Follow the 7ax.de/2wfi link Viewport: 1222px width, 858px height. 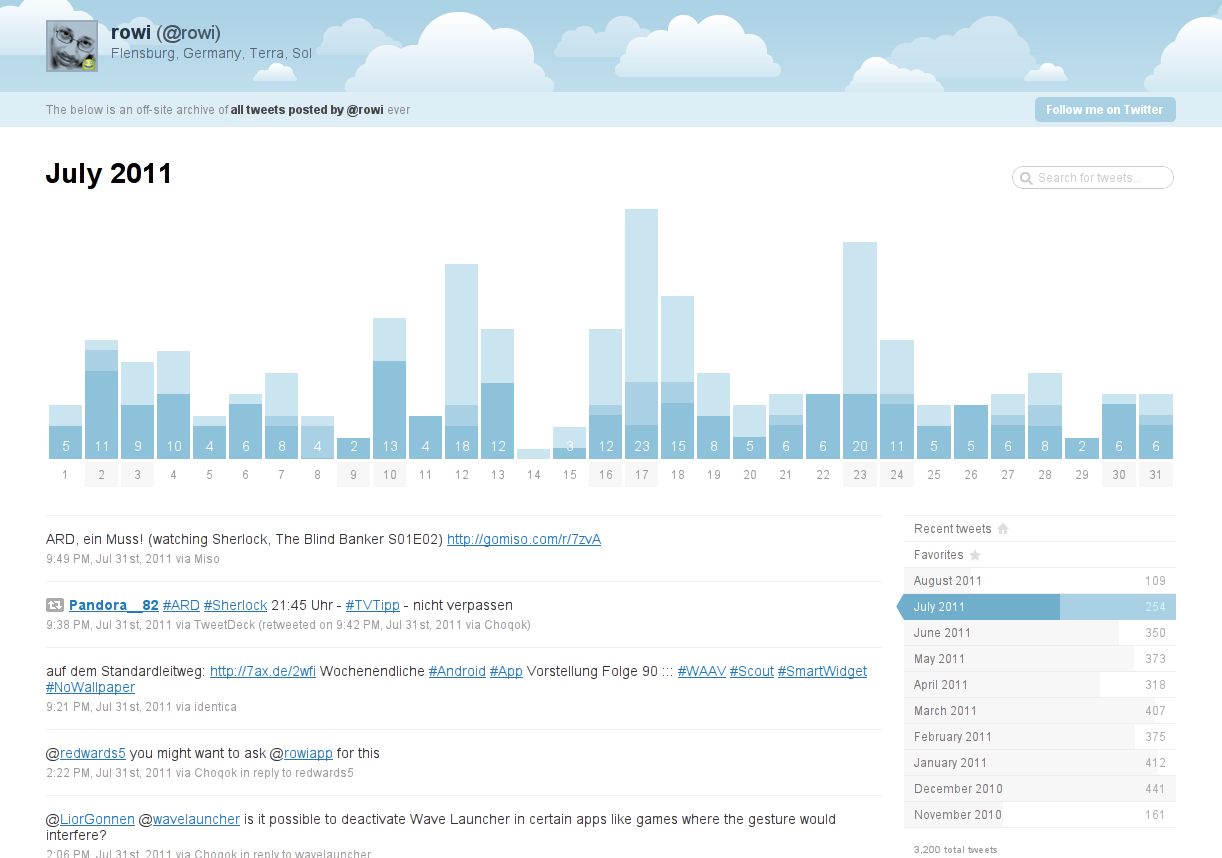(263, 671)
